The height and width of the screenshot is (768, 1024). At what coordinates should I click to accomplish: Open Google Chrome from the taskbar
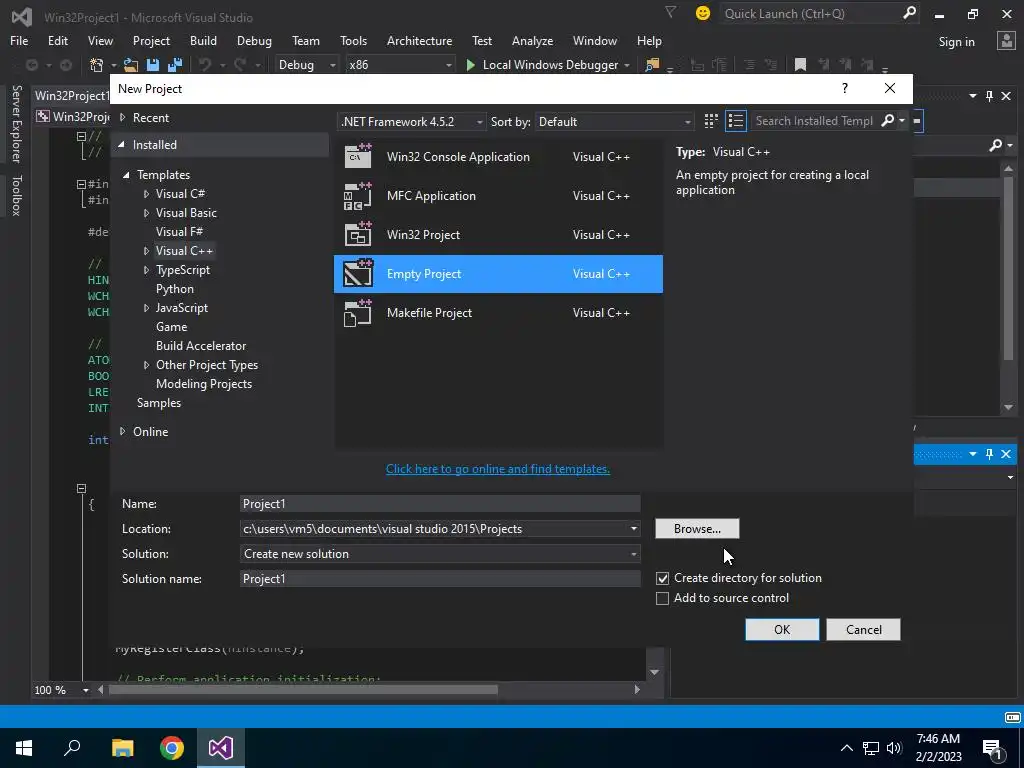click(x=172, y=748)
